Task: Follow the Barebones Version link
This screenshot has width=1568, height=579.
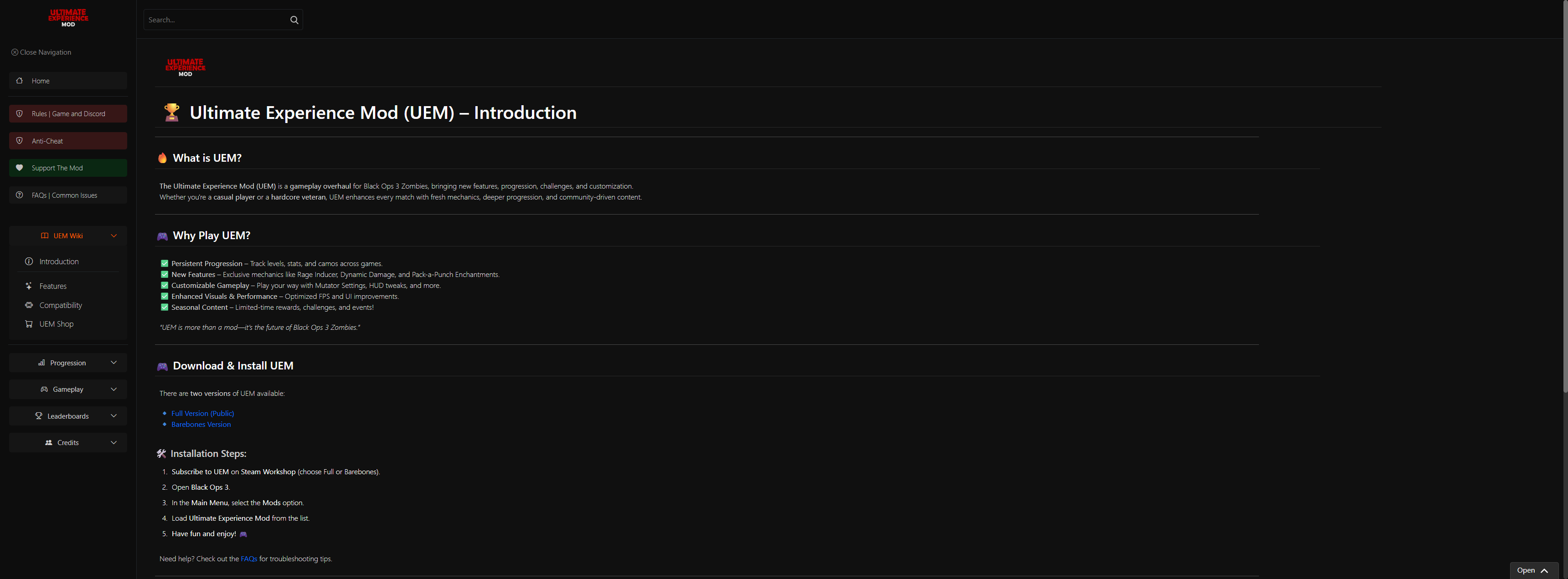Action: 201,425
